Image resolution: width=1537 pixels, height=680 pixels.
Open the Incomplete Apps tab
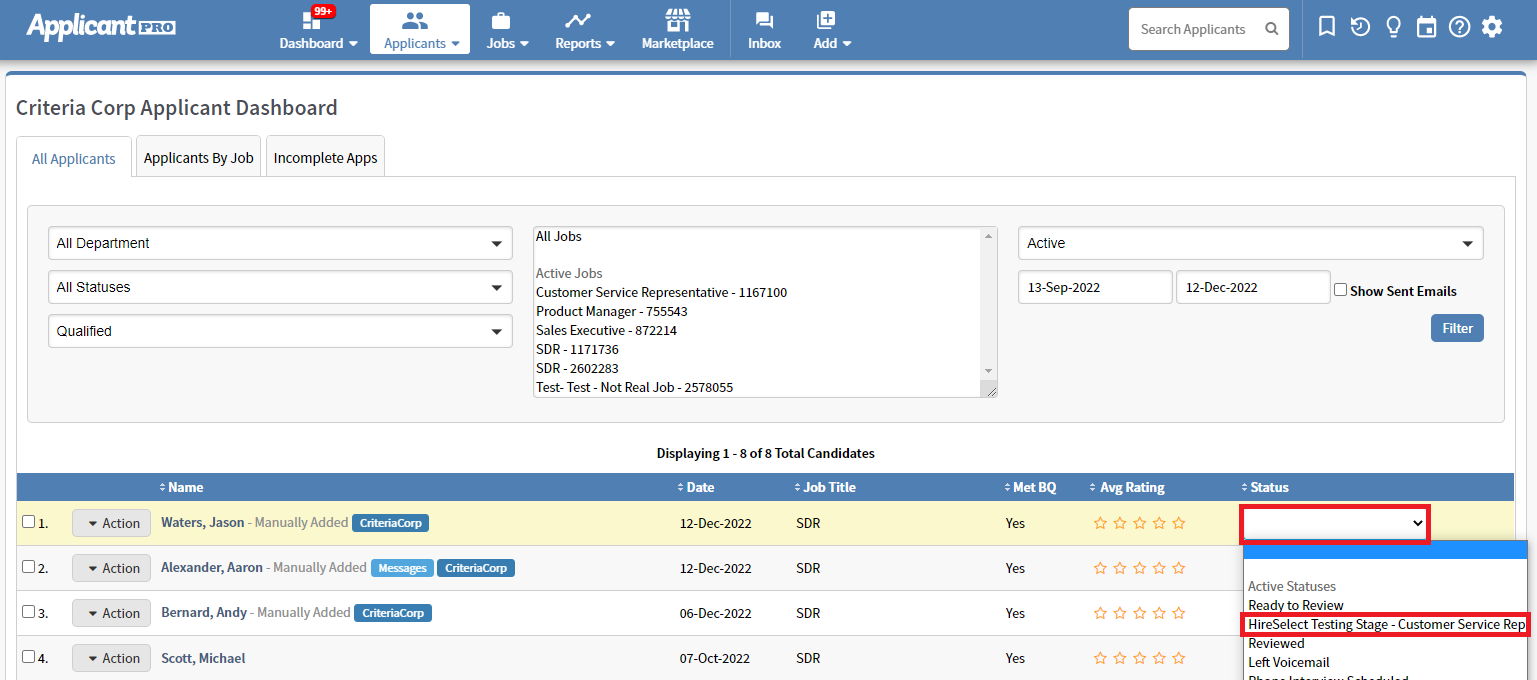coord(325,158)
